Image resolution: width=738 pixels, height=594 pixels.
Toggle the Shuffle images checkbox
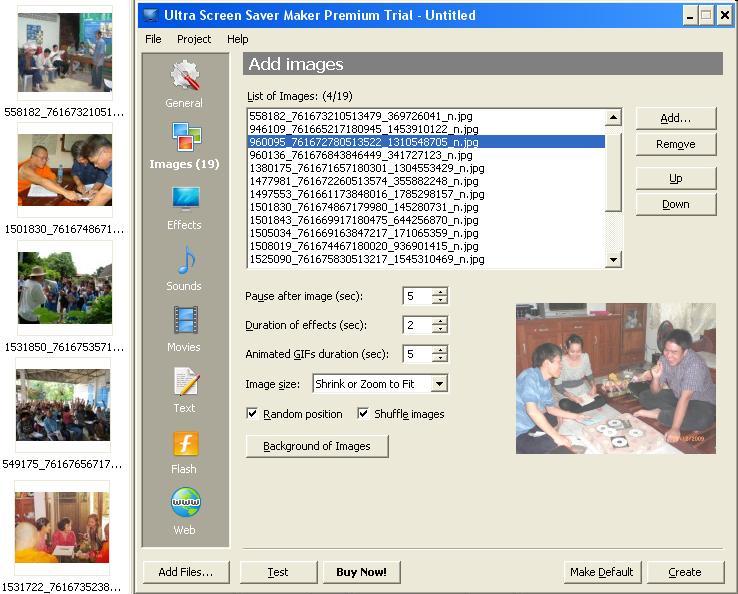tap(363, 414)
